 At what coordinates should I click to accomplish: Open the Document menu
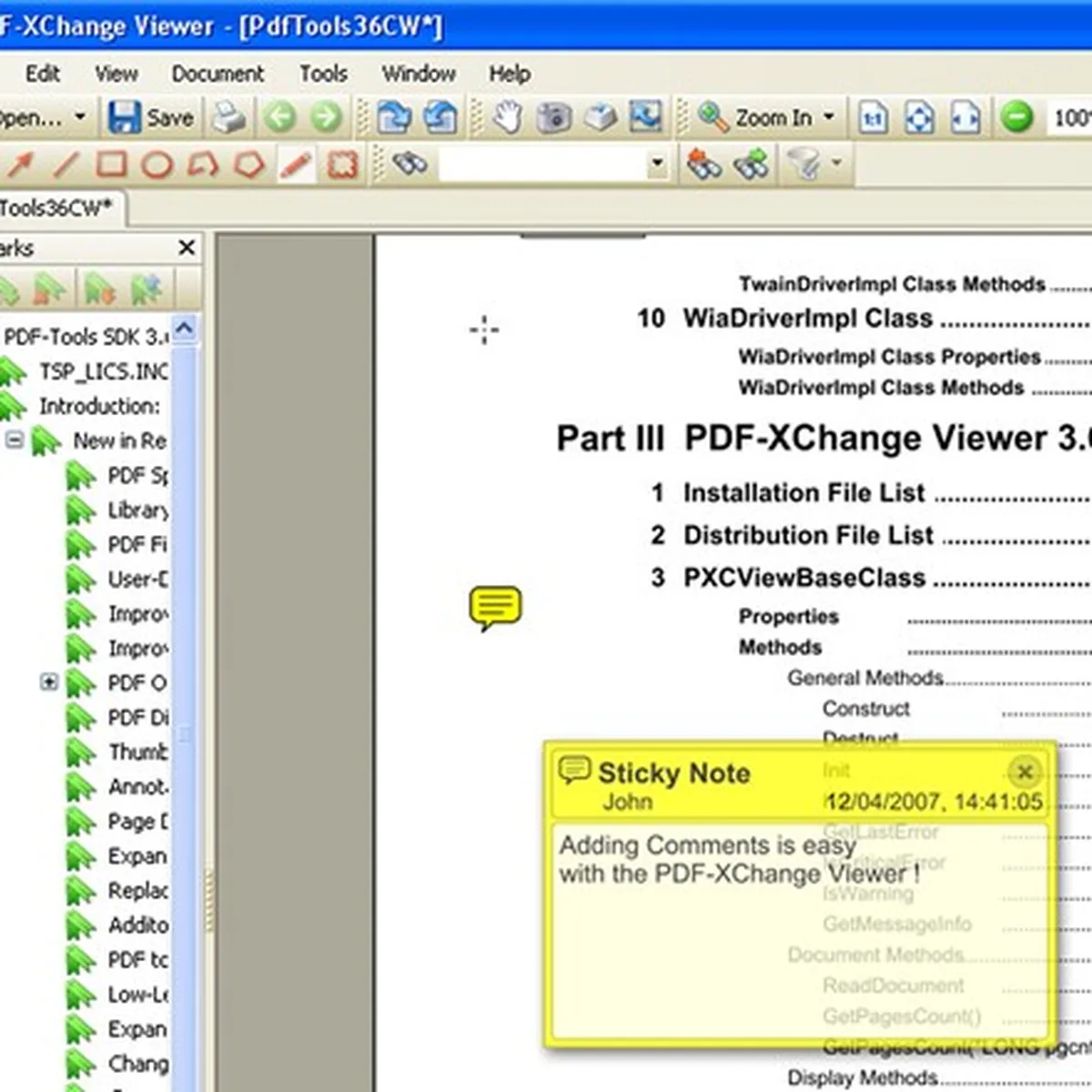[217, 74]
